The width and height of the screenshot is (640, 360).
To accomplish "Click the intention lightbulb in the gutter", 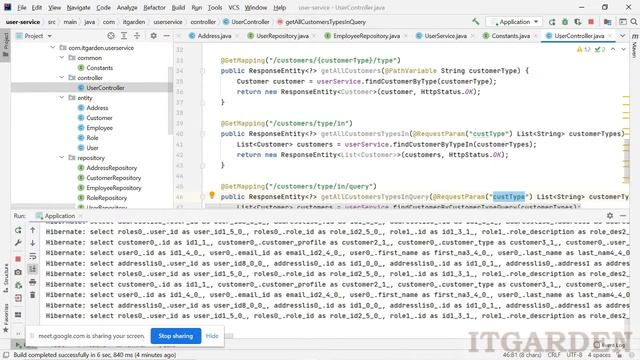I will pyautogui.click(x=212, y=195).
